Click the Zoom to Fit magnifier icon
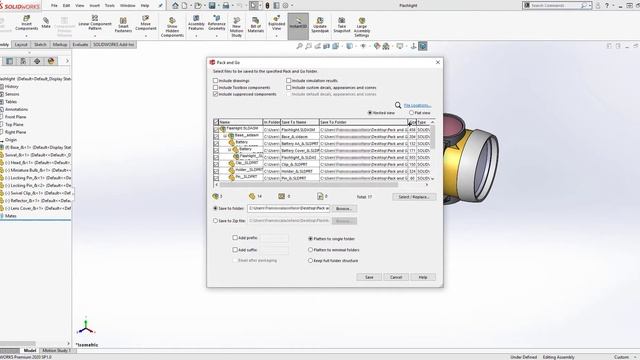The width and height of the screenshot is (640, 360). [x=299, y=46]
